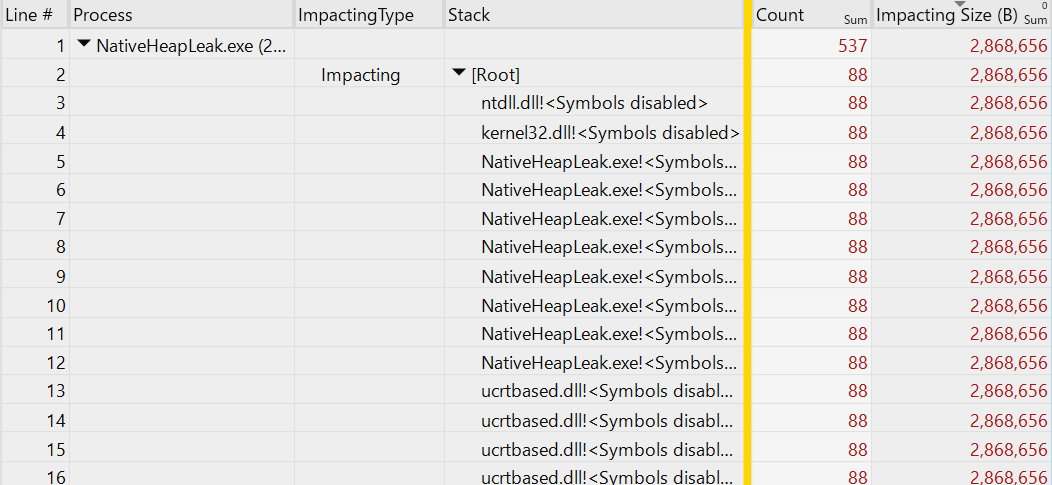The height and width of the screenshot is (485, 1052).
Task: Click the yellow vertical column divider bar
Action: click(747, 242)
